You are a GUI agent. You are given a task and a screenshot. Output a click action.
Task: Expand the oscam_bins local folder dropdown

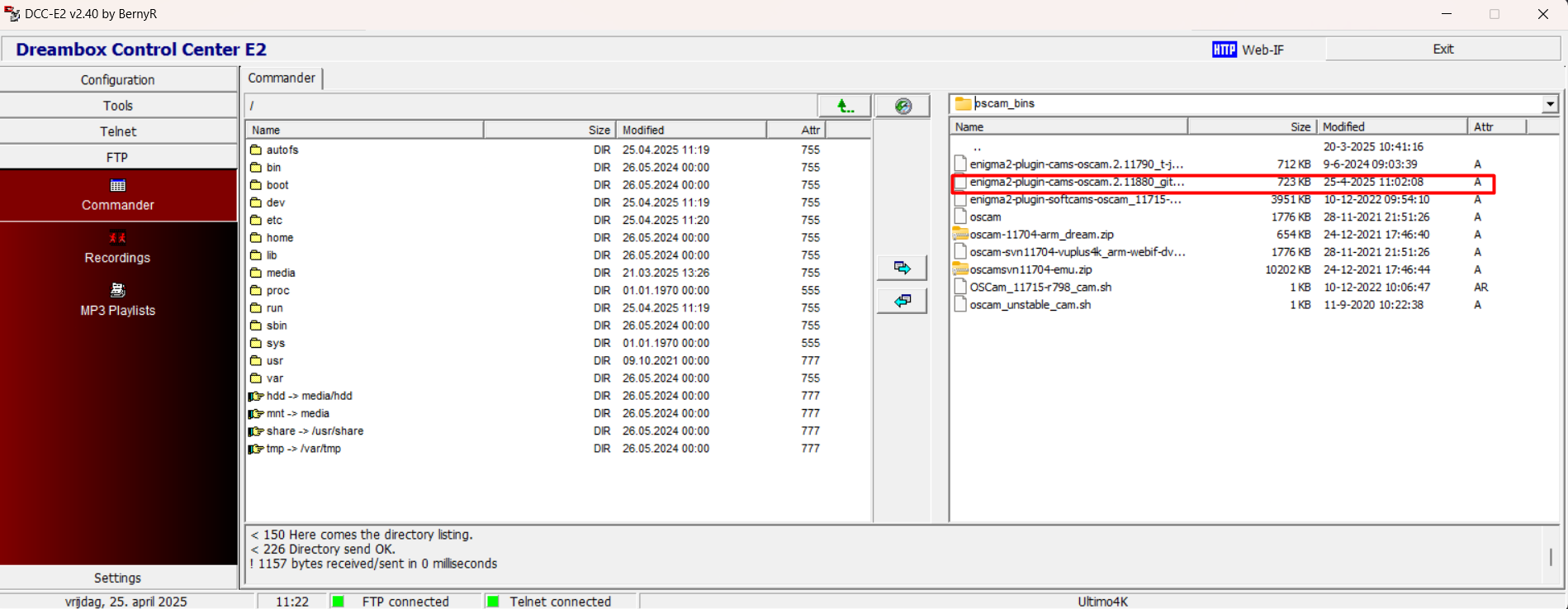1549,104
